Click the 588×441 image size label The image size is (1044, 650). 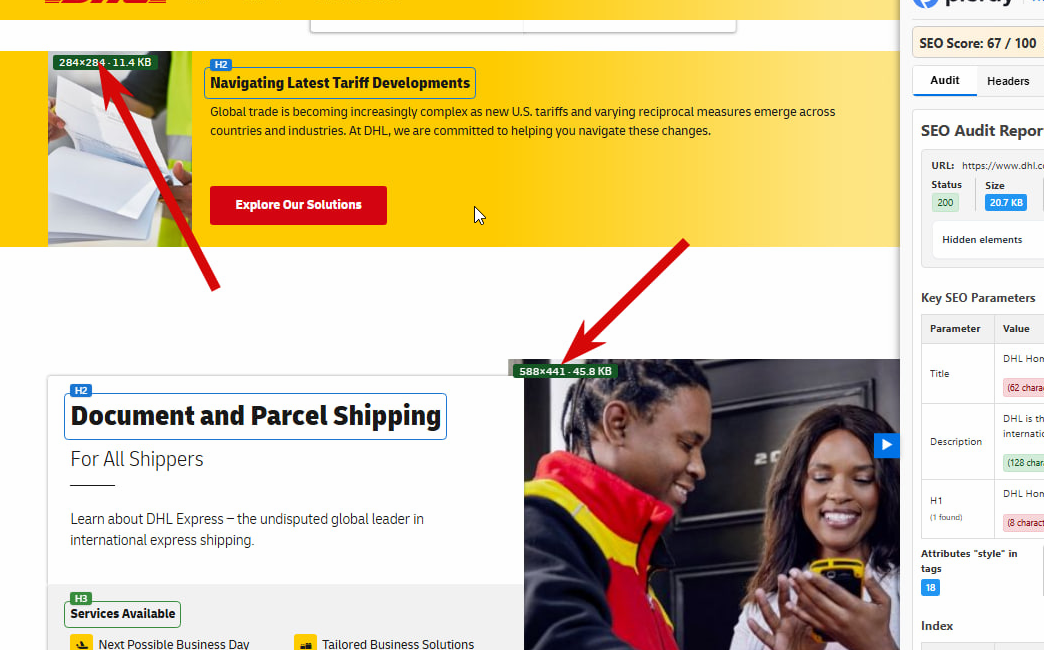565,371
